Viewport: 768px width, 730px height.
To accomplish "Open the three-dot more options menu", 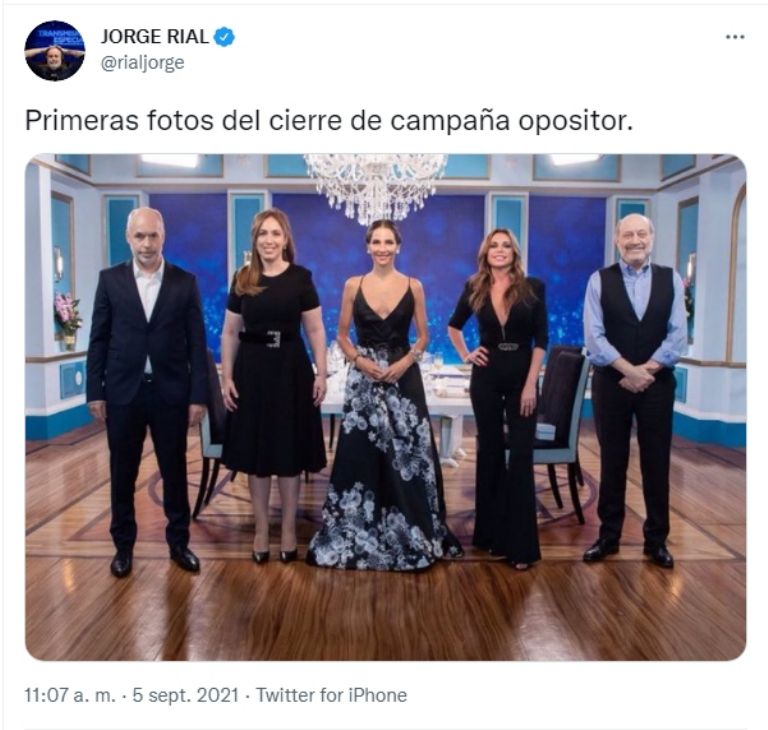I will coord(735,37).
